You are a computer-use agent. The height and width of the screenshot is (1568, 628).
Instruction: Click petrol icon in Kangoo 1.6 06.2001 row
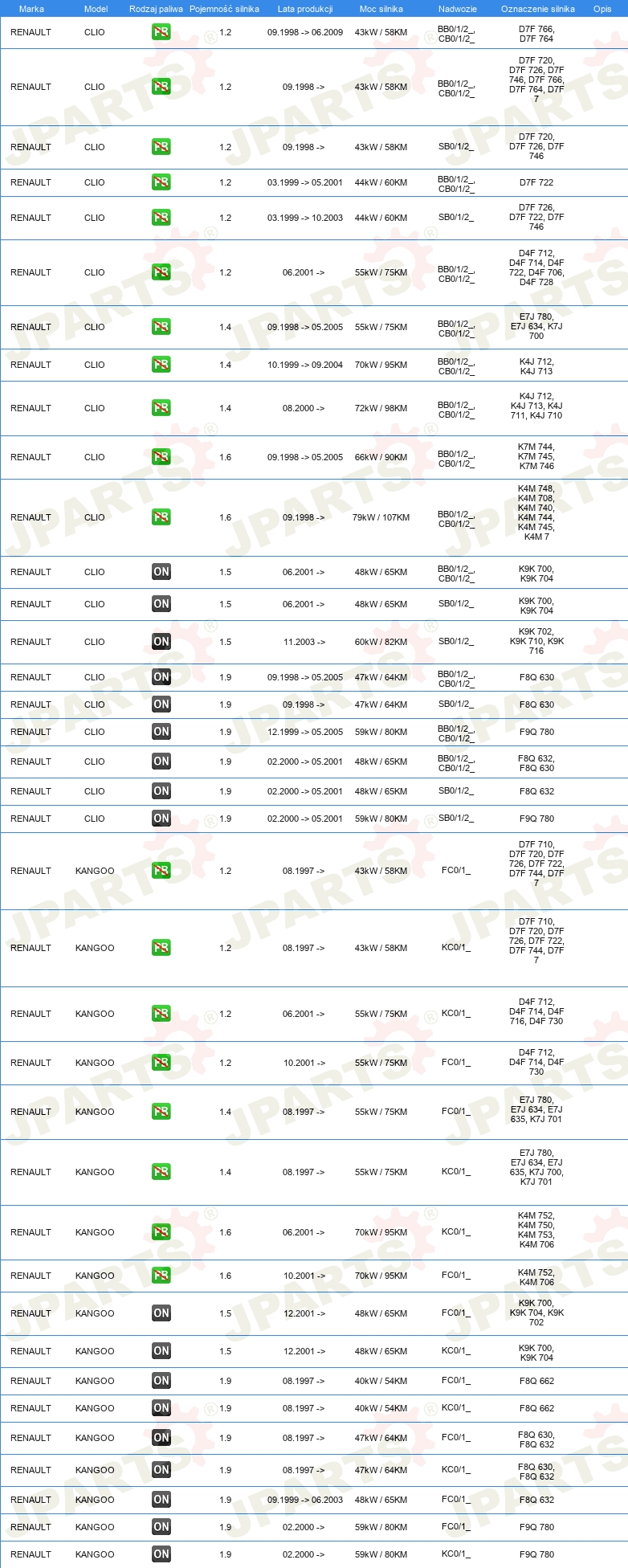click(161, 1233)
